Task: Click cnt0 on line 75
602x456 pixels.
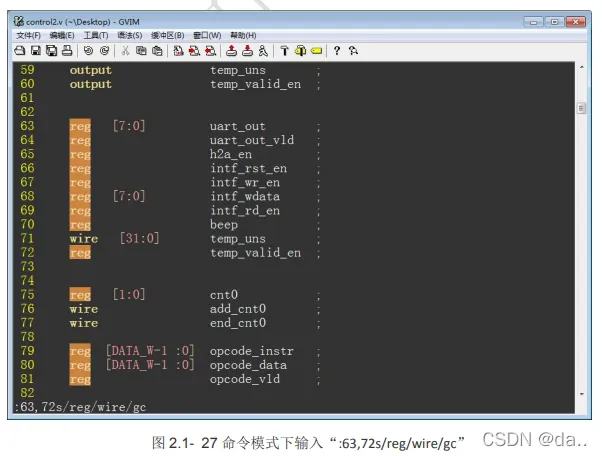Action: pos(224,295)
